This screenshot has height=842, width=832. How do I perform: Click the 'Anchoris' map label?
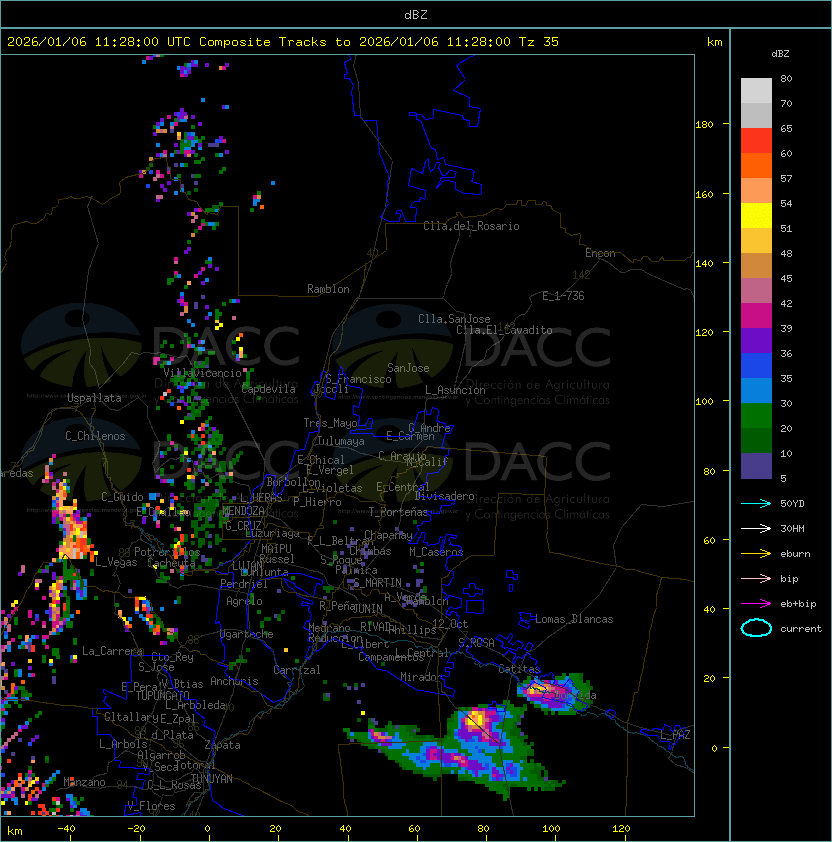click(x=234, y=681)
